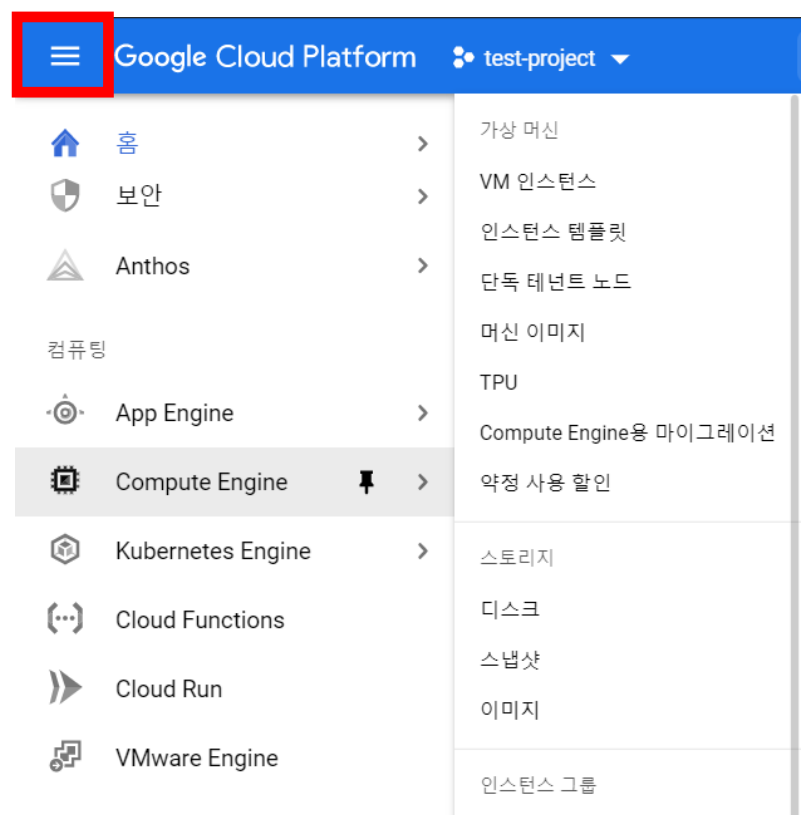This screenshot has height=815, width=806.
Task: Click the test-project hexagon dots icon
Action: 463,57
